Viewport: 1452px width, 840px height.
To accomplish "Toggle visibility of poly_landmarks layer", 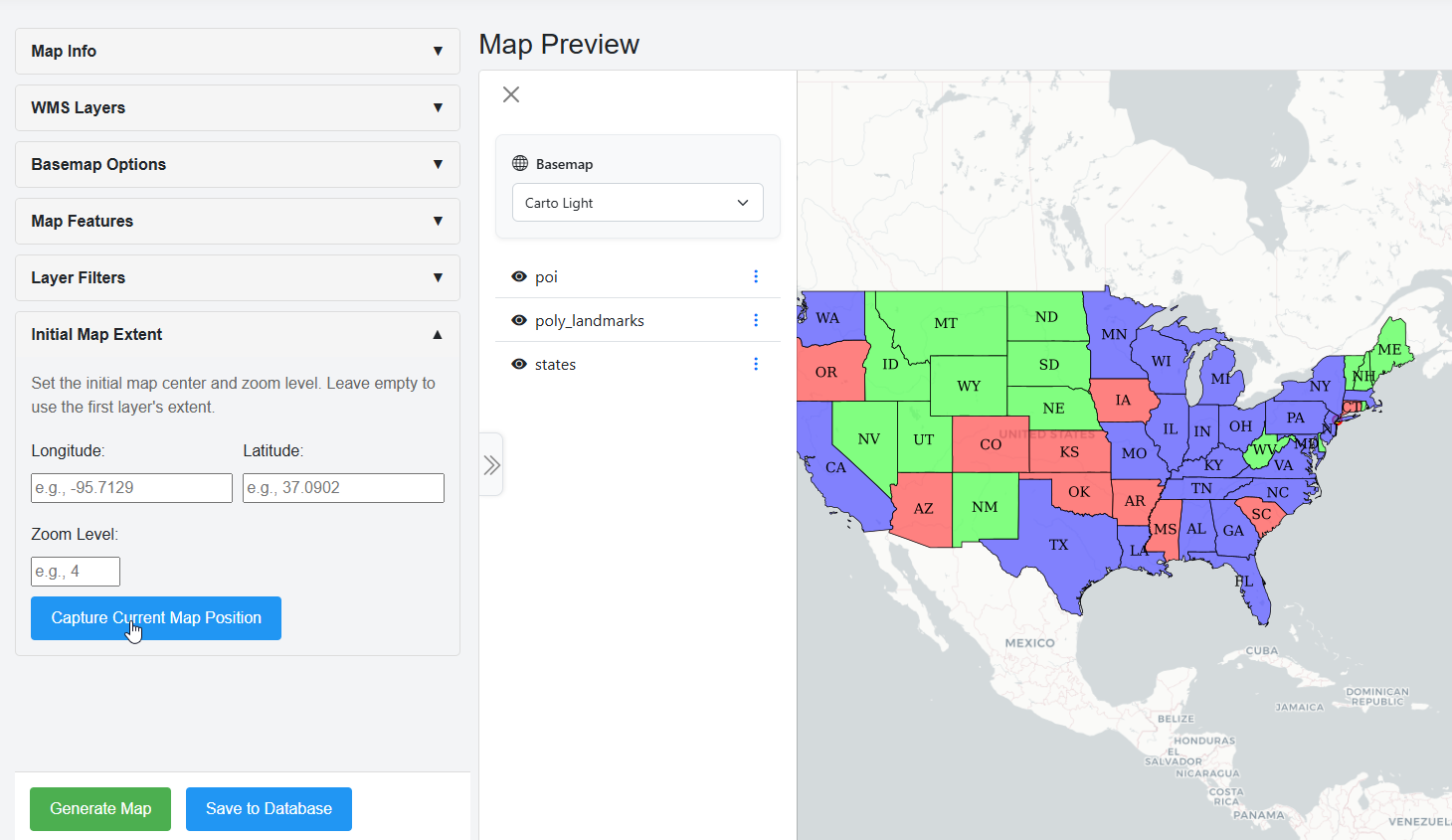I will coord(519,320).
